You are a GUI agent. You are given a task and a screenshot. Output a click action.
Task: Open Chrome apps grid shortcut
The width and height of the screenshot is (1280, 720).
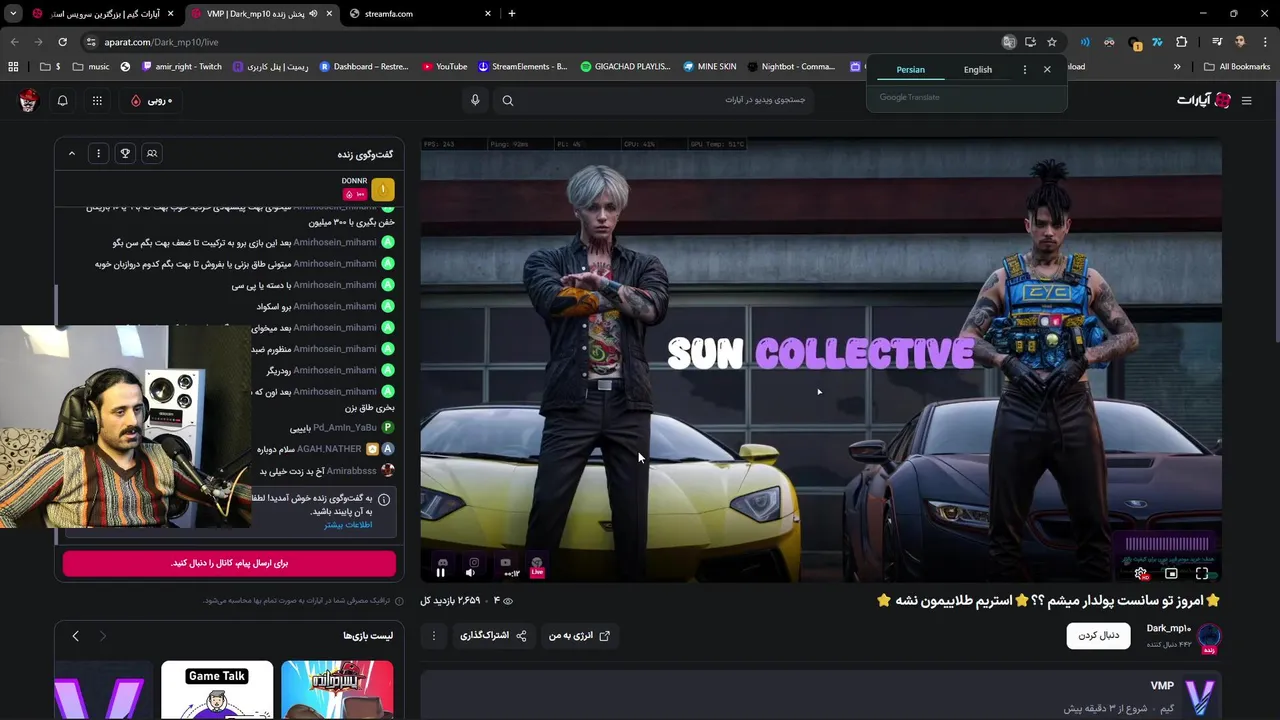click(x=13, y=67)
